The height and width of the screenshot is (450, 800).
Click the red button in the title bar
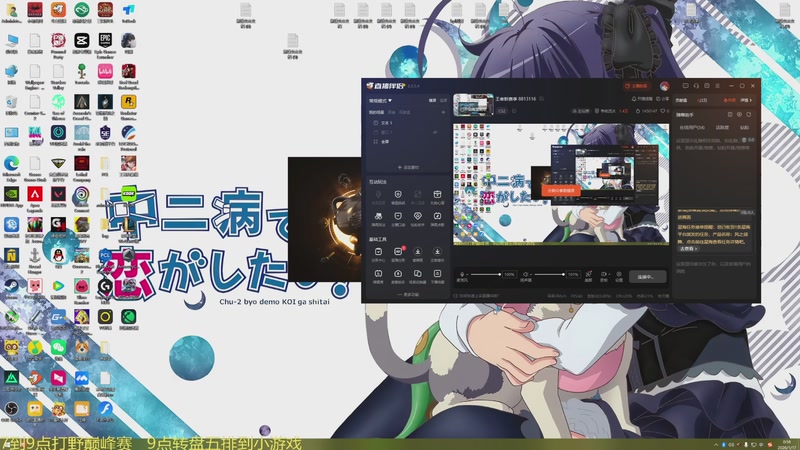tap(637, 86)
